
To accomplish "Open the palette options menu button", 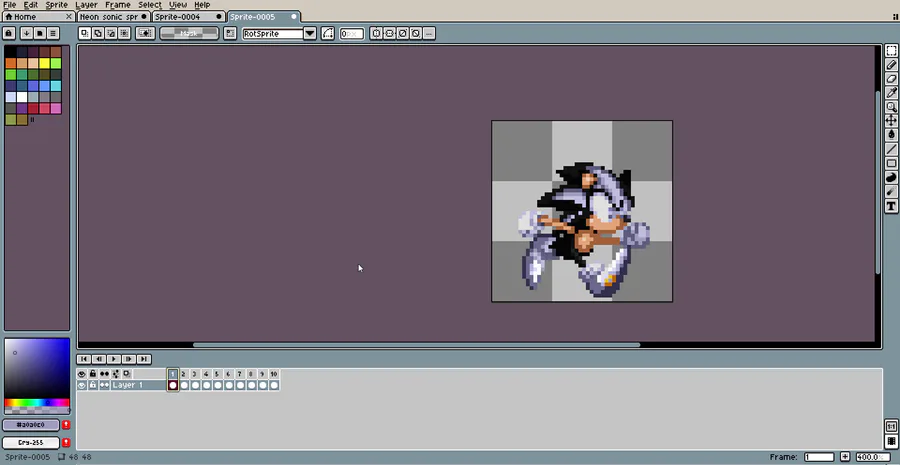I will click(53, 33).
